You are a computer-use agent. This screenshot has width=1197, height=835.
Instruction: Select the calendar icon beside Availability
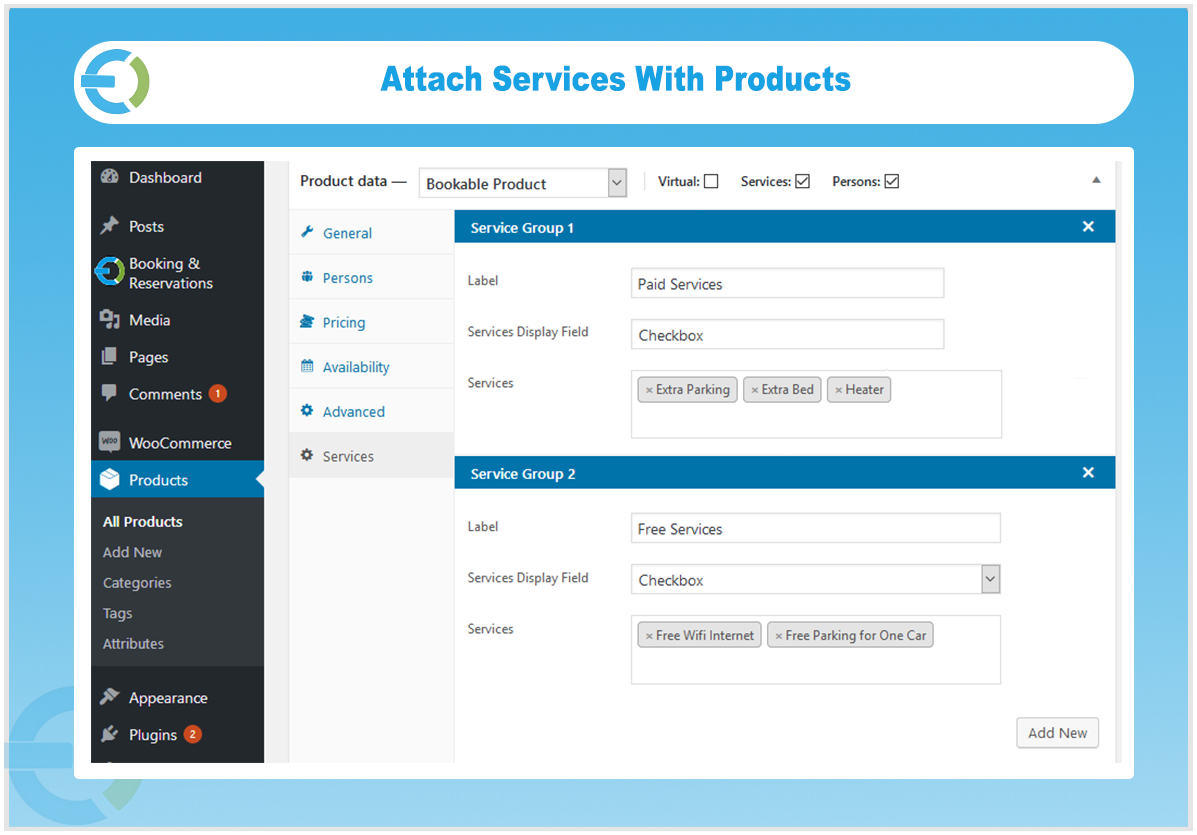click(x=307, y=366)
